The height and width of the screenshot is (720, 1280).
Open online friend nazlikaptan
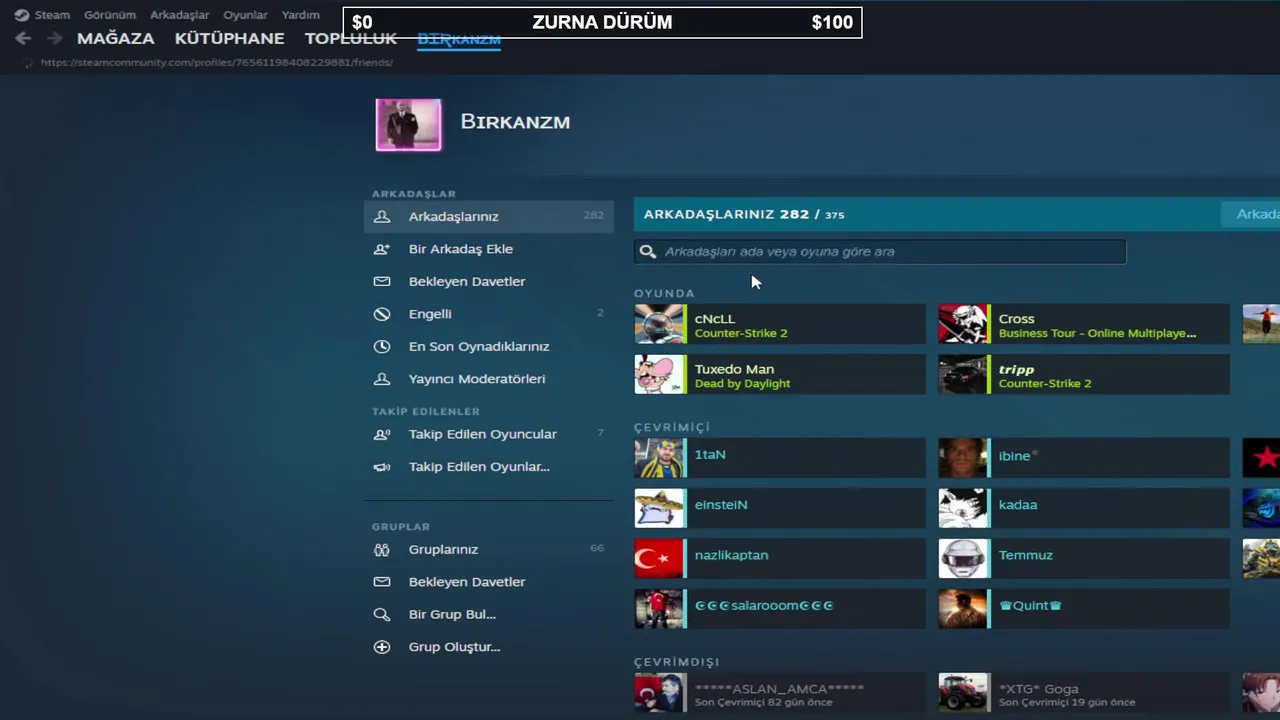point(780,558)
